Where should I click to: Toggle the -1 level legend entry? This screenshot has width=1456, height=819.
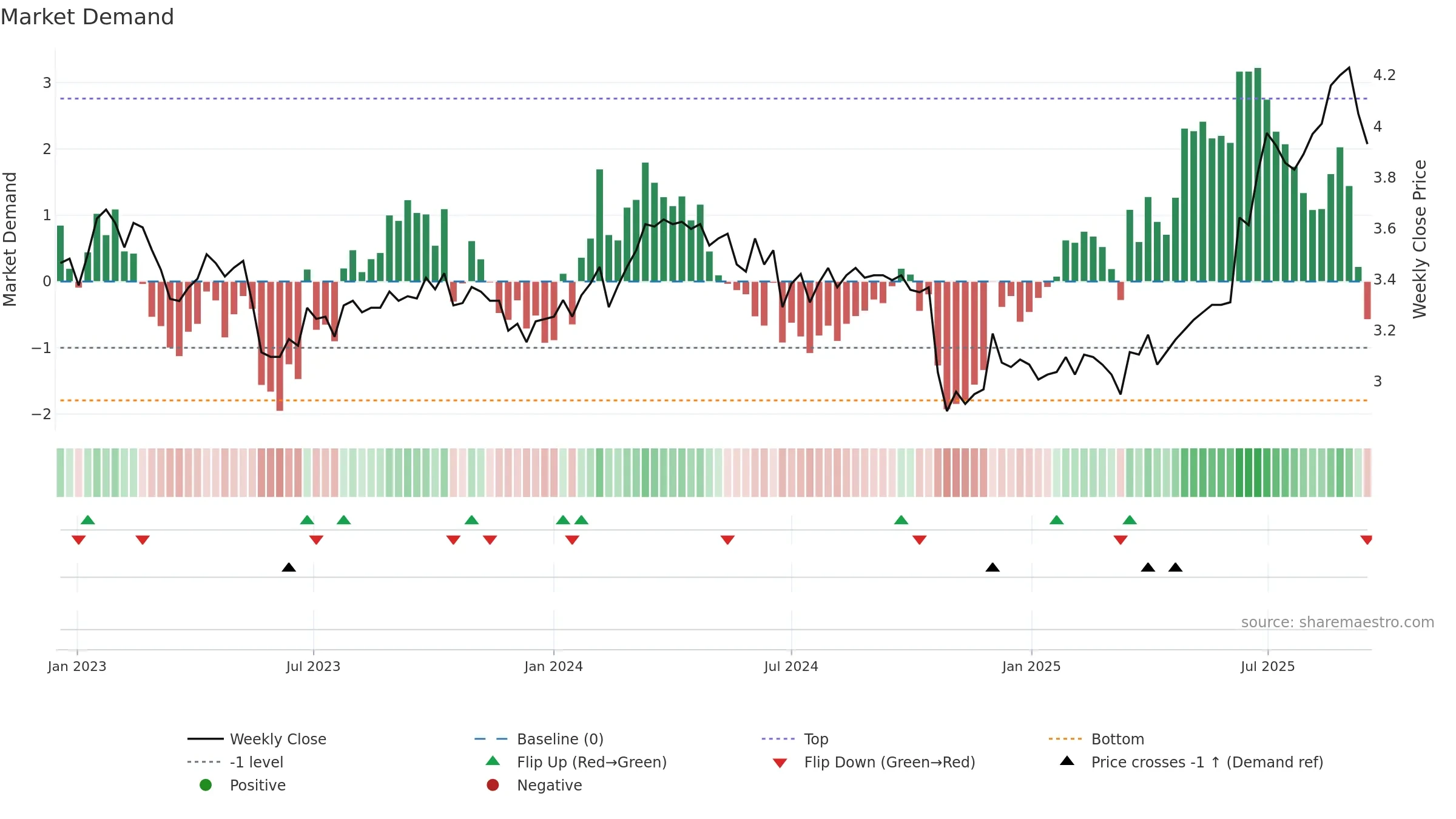(x=235, y=762)
